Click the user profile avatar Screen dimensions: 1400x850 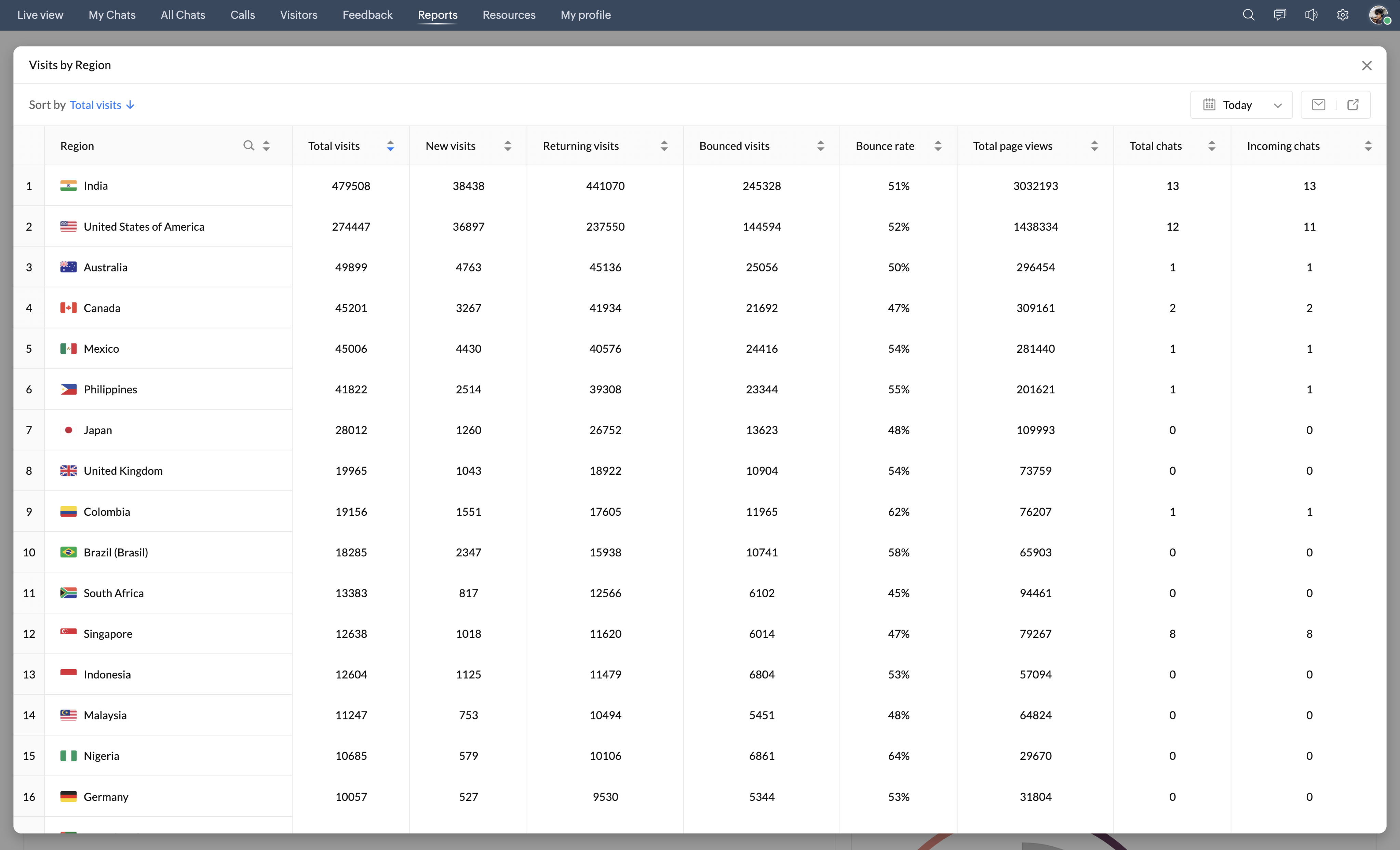pyautogui.click(x=1378, y=15)
